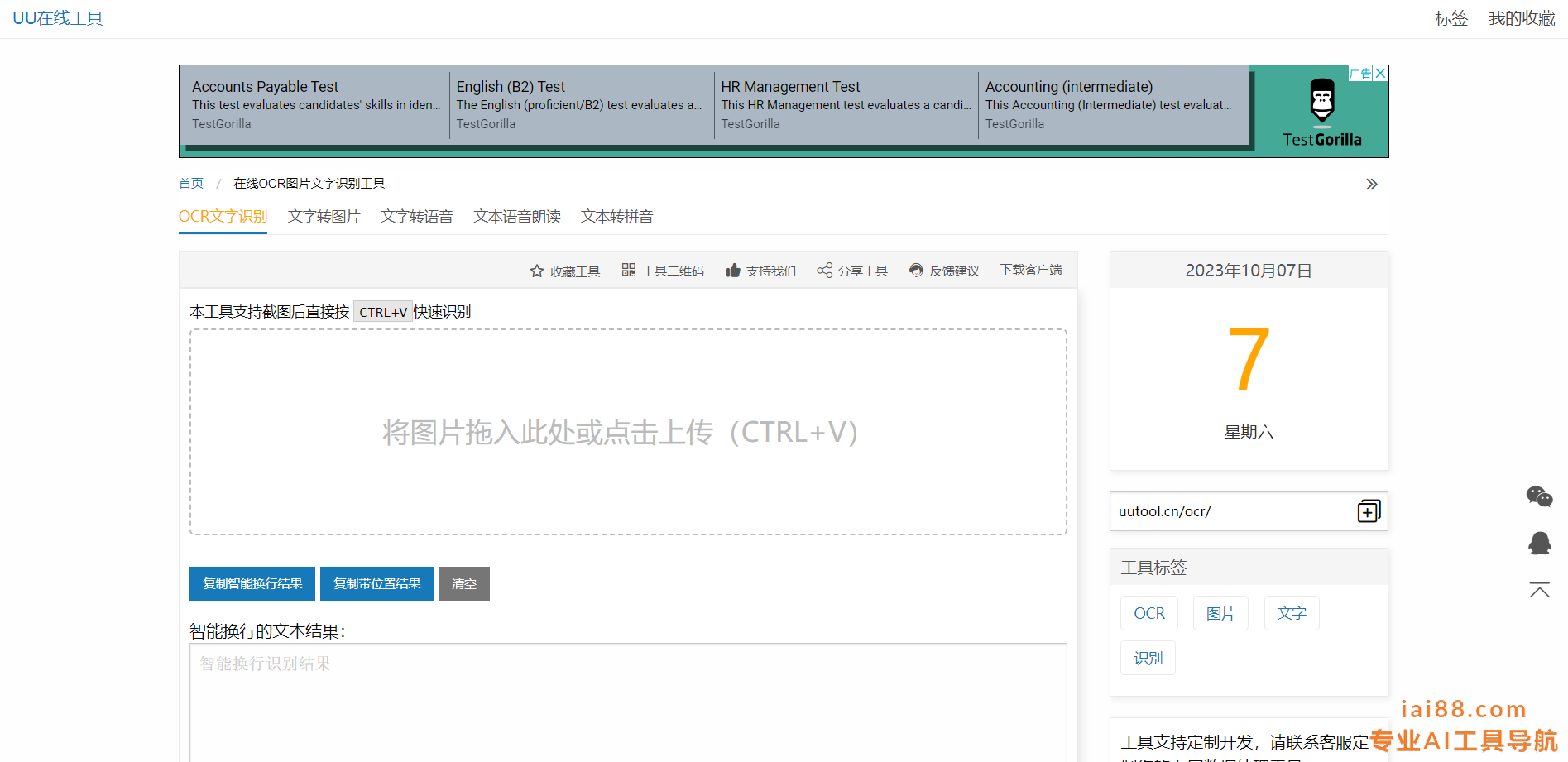Go to 首页 breadcrumb link
This screenshot has height=762, width=1568.
[x=191, y=184]
